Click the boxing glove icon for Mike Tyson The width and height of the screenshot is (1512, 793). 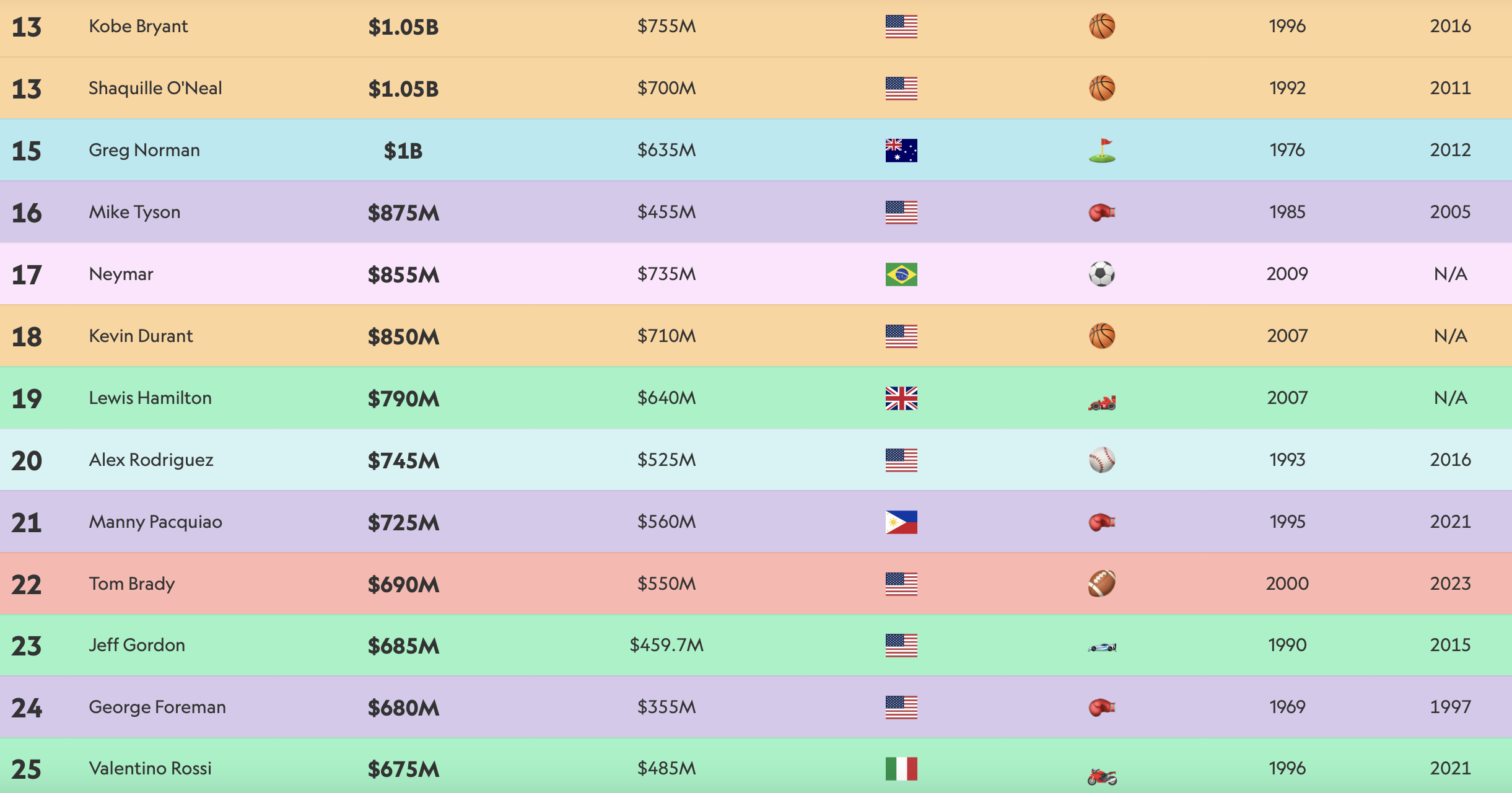pos(1102,212)
